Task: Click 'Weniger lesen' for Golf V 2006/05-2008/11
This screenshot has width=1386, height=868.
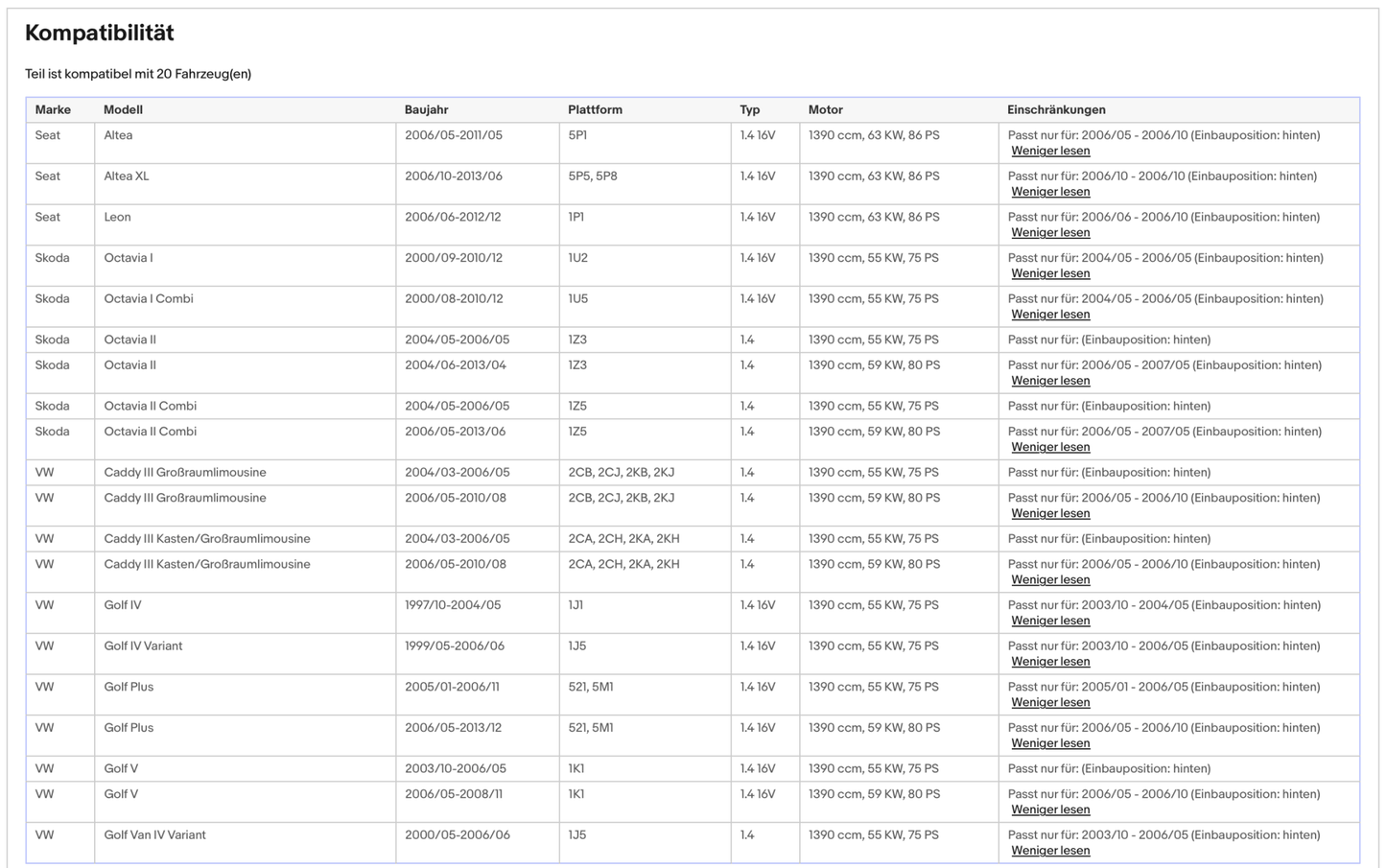Action: coord(1050,809)
